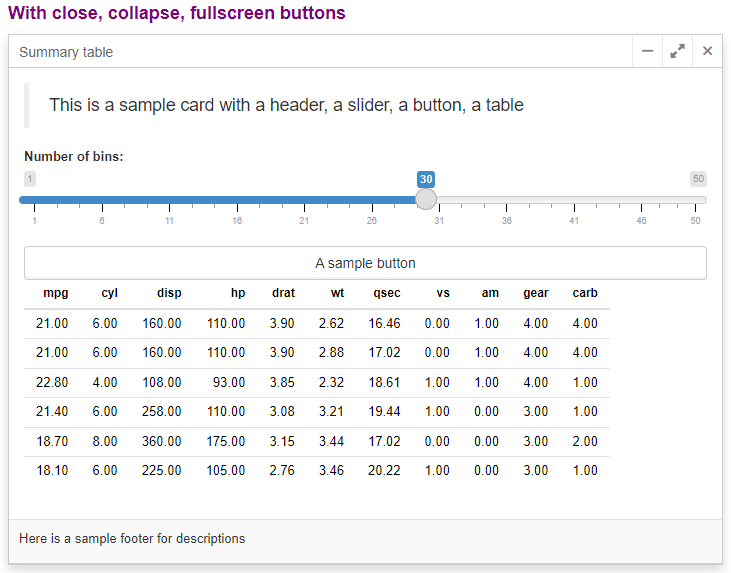
Task: Click the qsec column header
Action: point(386,293)
